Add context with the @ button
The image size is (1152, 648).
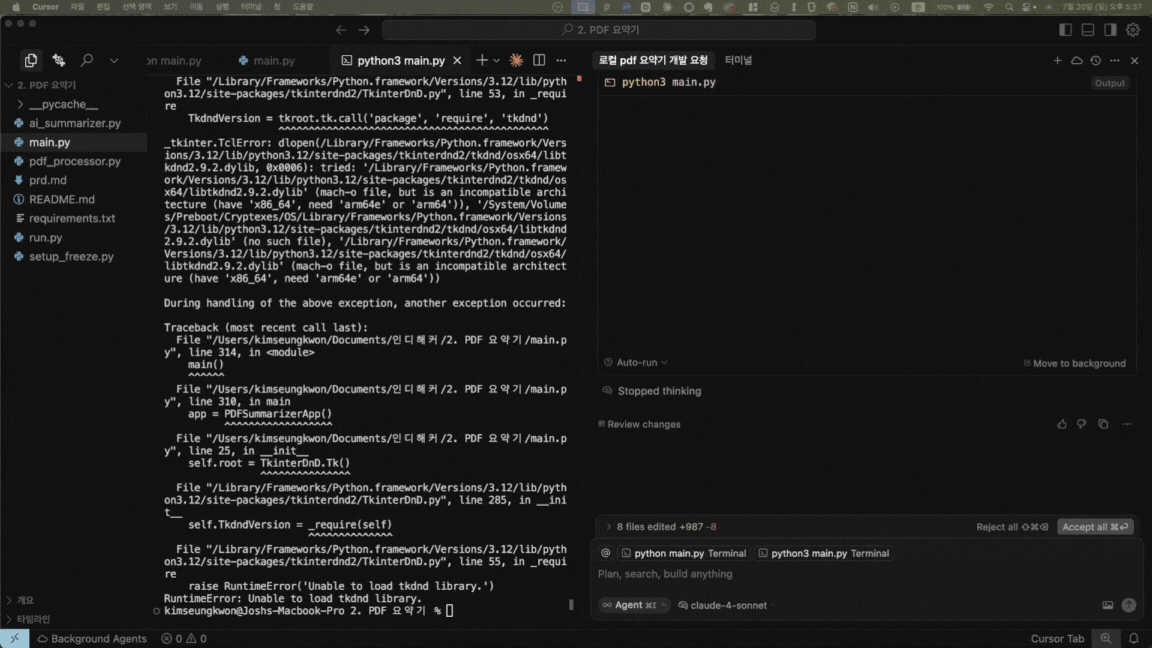[x=605, y=553]
